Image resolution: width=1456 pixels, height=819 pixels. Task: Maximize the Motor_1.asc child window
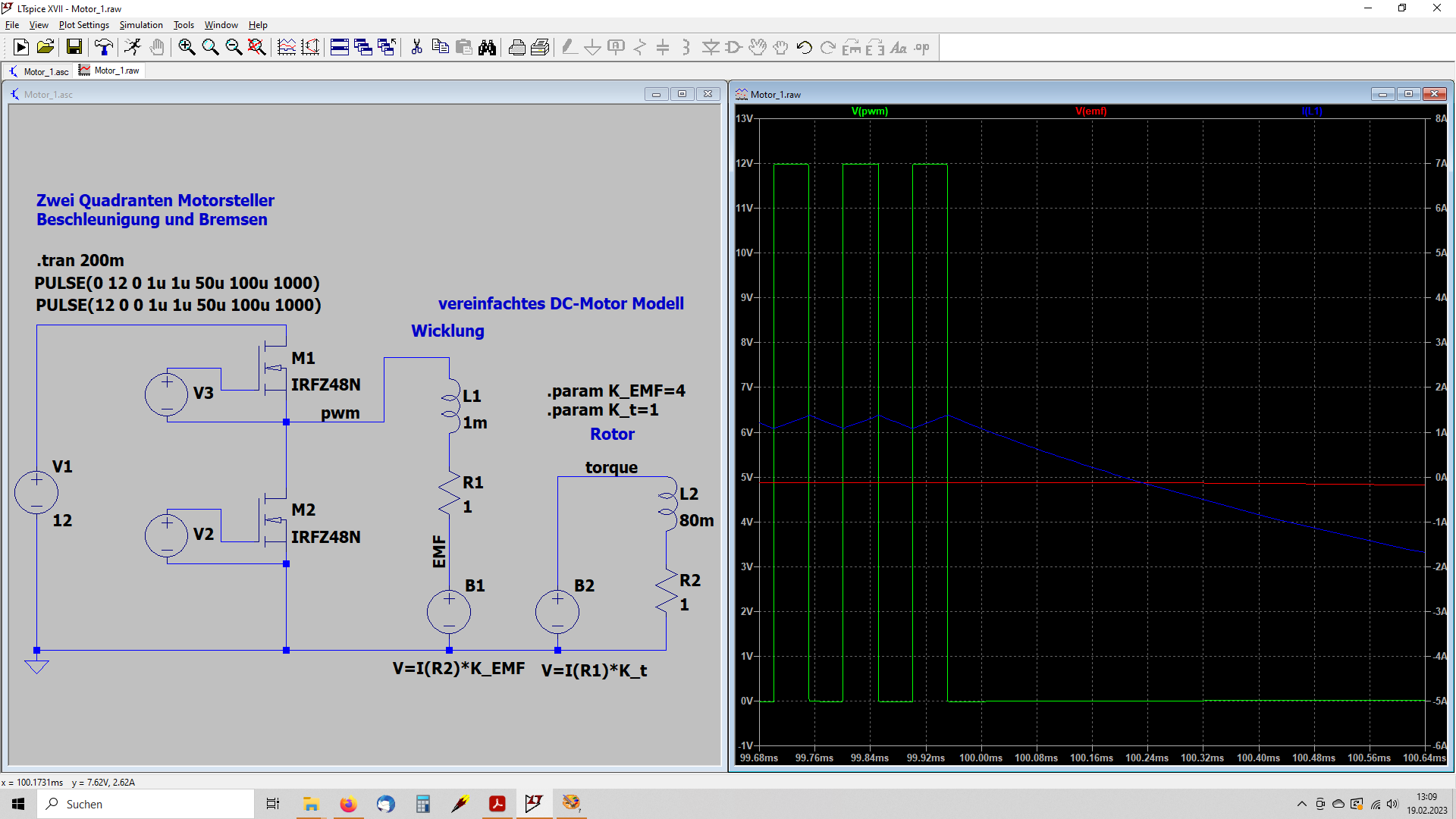tap(682, 94)
